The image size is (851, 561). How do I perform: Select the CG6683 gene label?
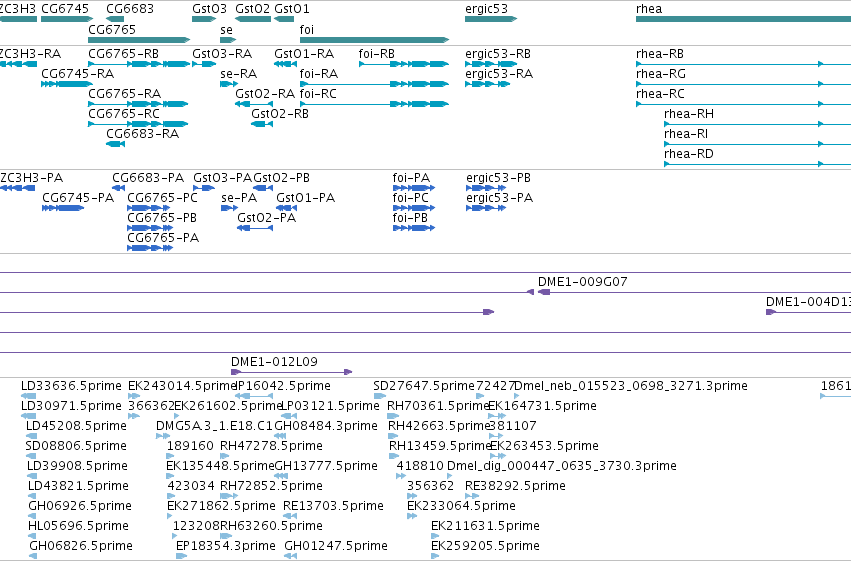(130, 9)
